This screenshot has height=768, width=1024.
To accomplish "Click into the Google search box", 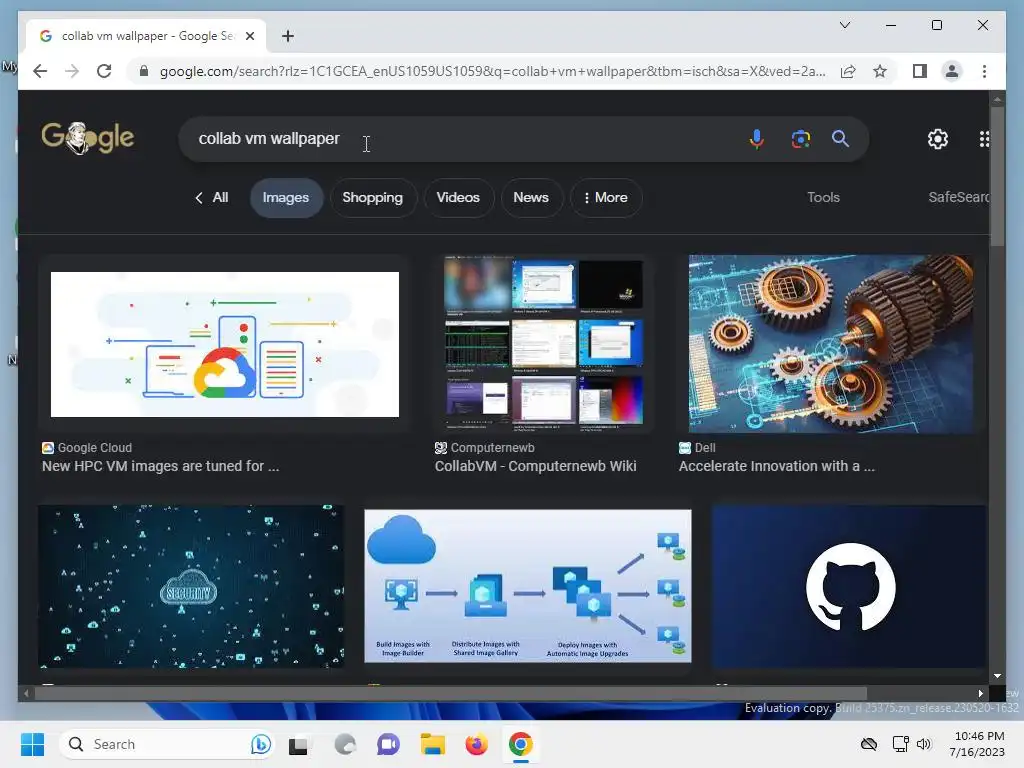I will click(x=457, y=138).
